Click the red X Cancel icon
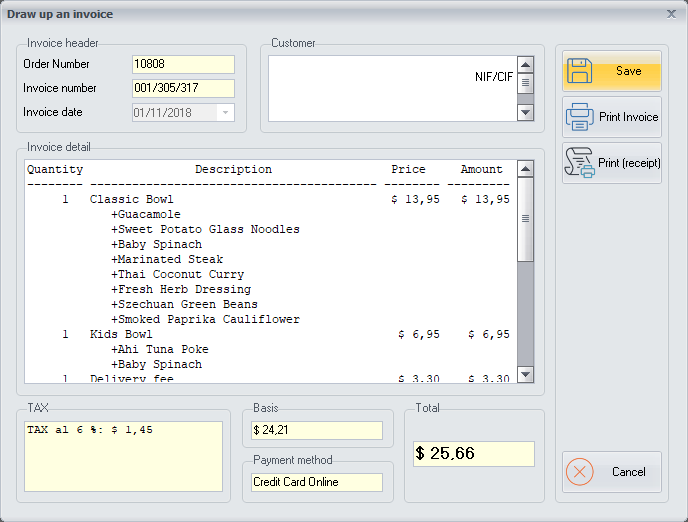 (581, 472)
